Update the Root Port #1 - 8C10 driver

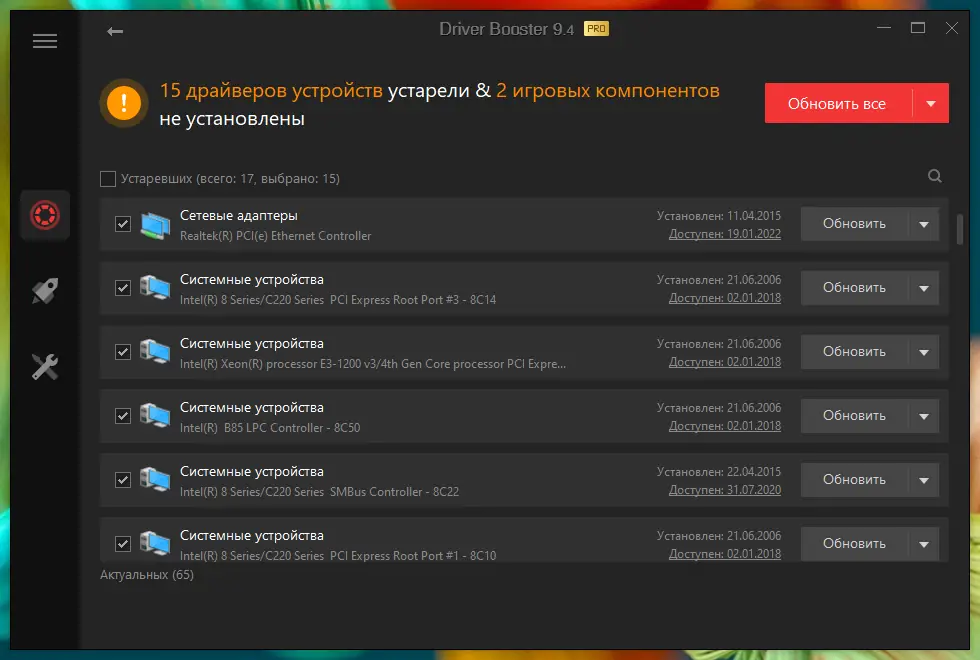854,544
